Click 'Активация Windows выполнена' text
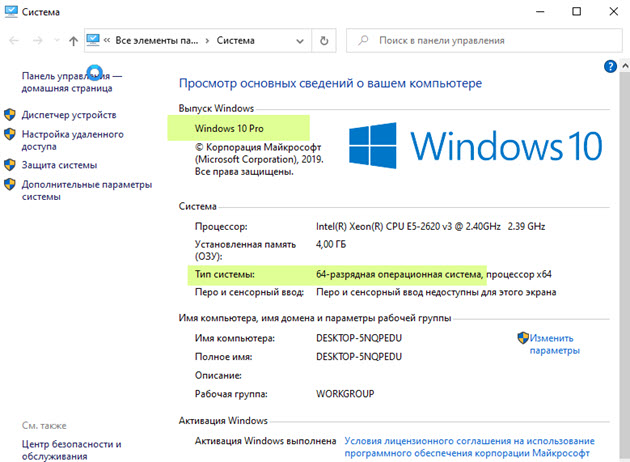 click(x=265, y=441)
